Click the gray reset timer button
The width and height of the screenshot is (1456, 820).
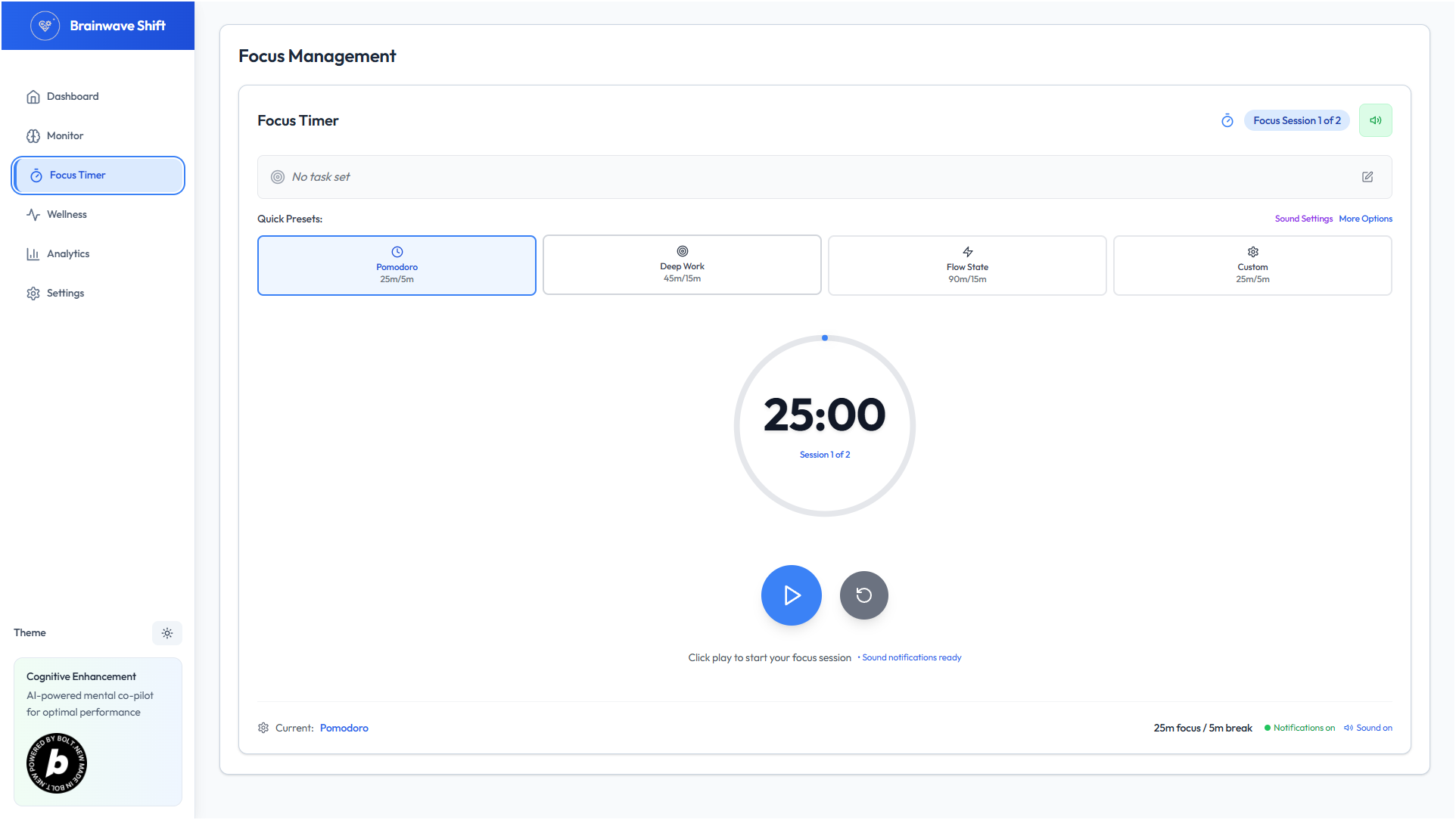[x=863, y=595]
